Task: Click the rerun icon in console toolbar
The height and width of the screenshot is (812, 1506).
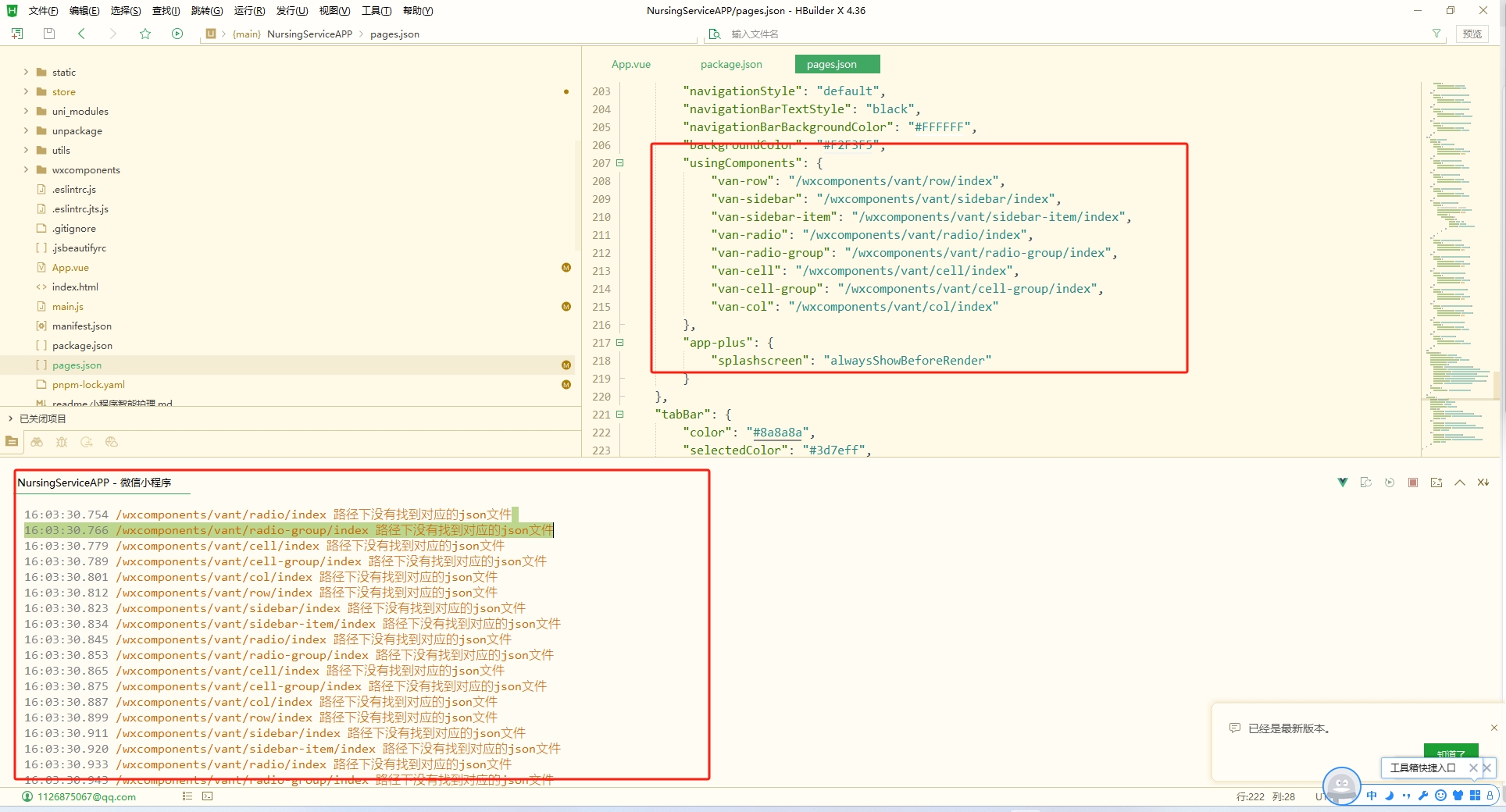Action: point(1390,483)
